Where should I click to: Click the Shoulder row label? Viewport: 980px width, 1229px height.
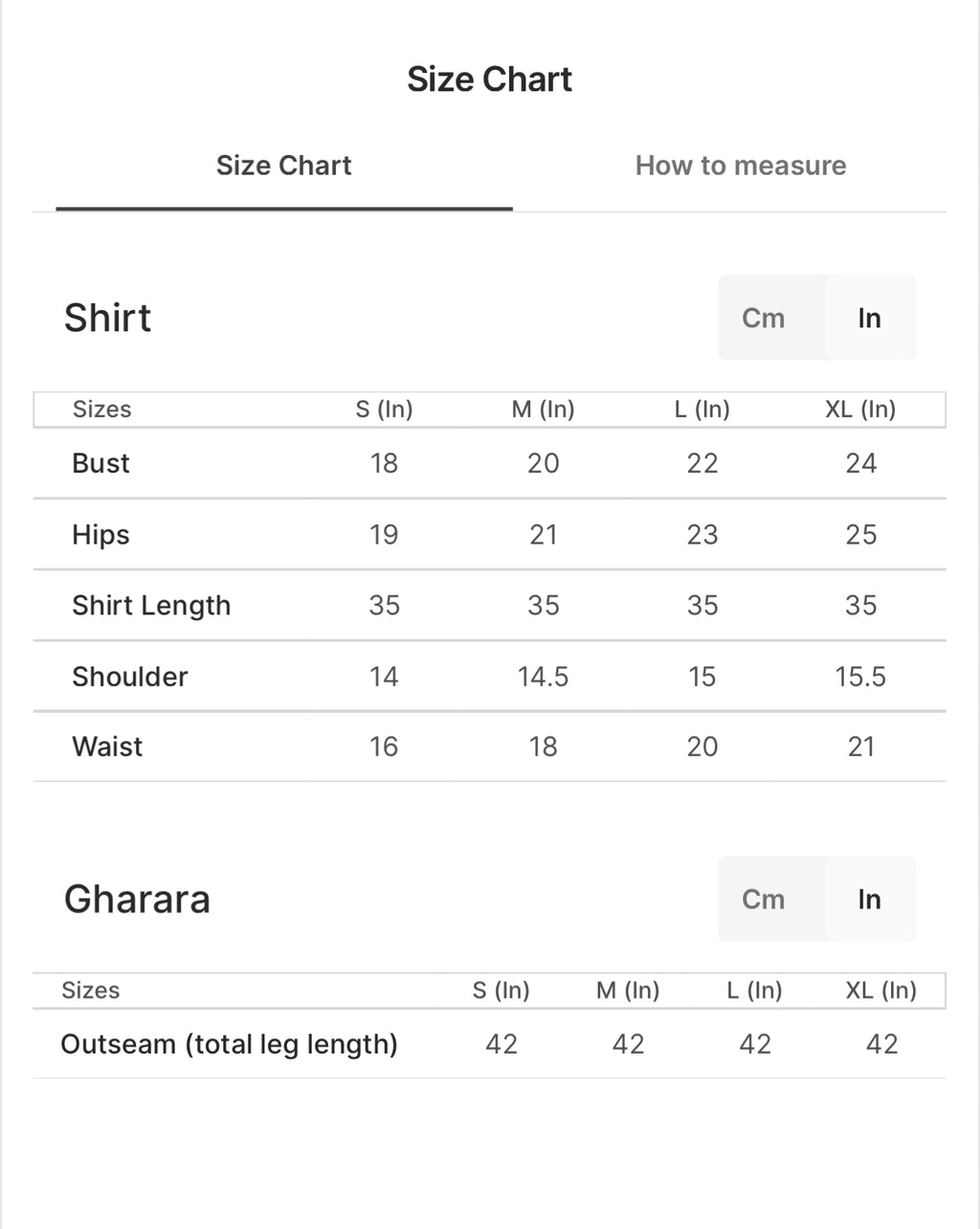(130, 677)
